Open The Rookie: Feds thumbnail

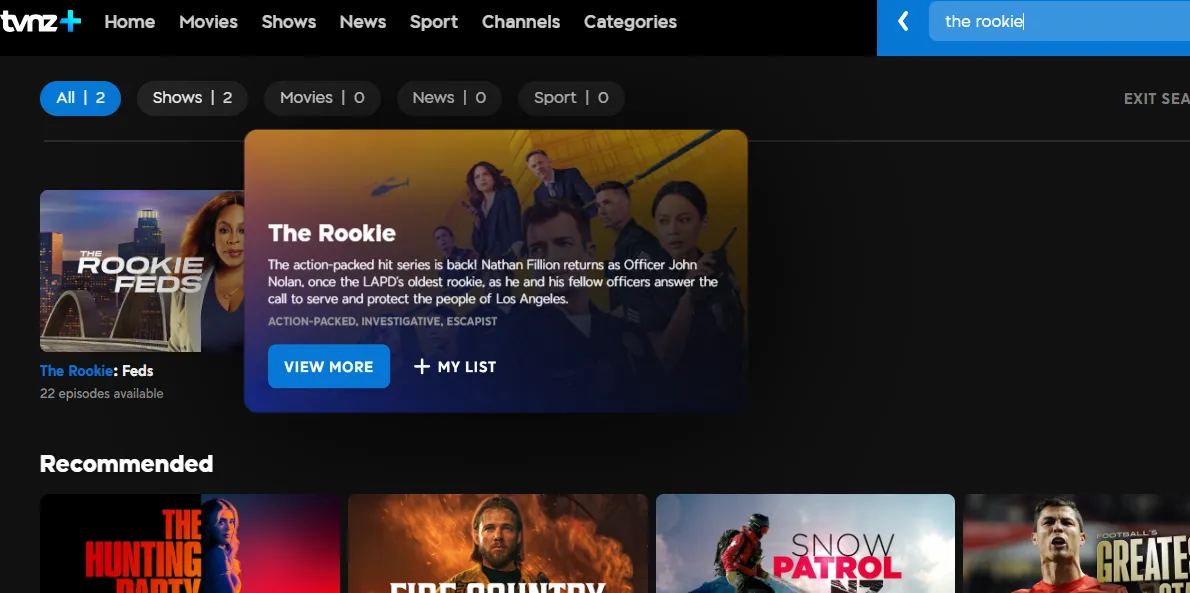point(142,271)
